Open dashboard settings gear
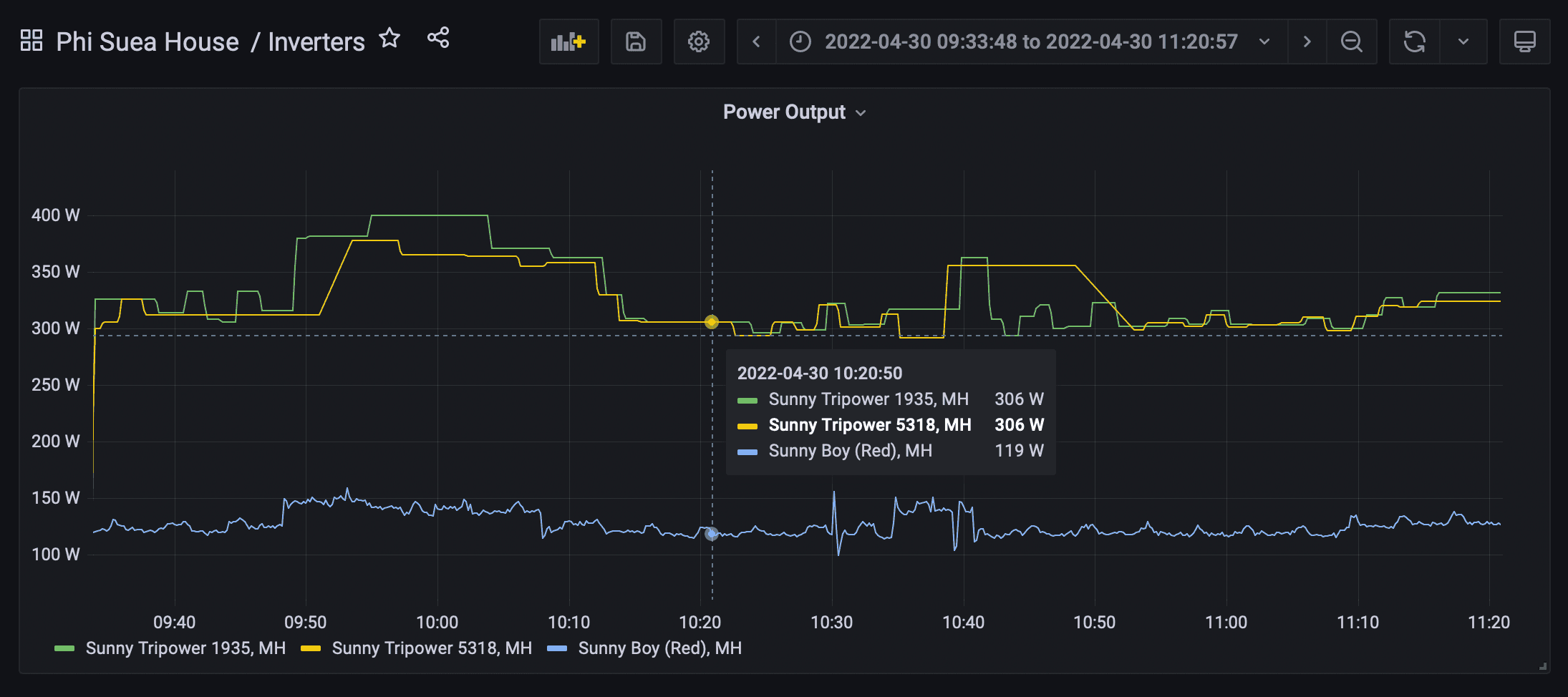 point(699,42)
